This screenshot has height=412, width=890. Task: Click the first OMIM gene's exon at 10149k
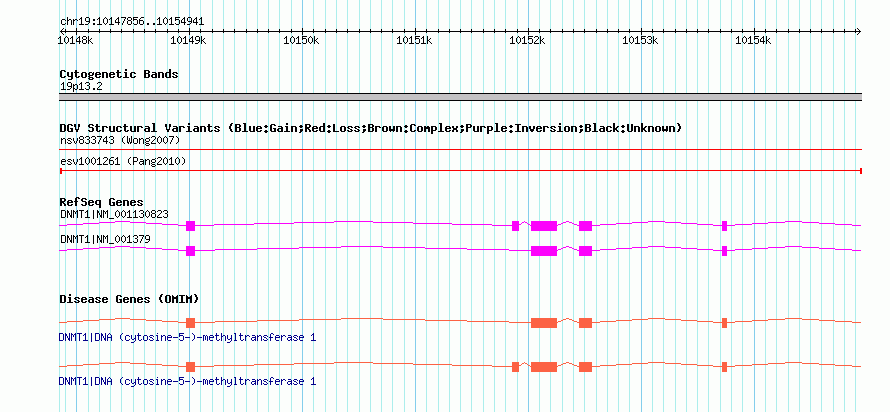point(190,323)
